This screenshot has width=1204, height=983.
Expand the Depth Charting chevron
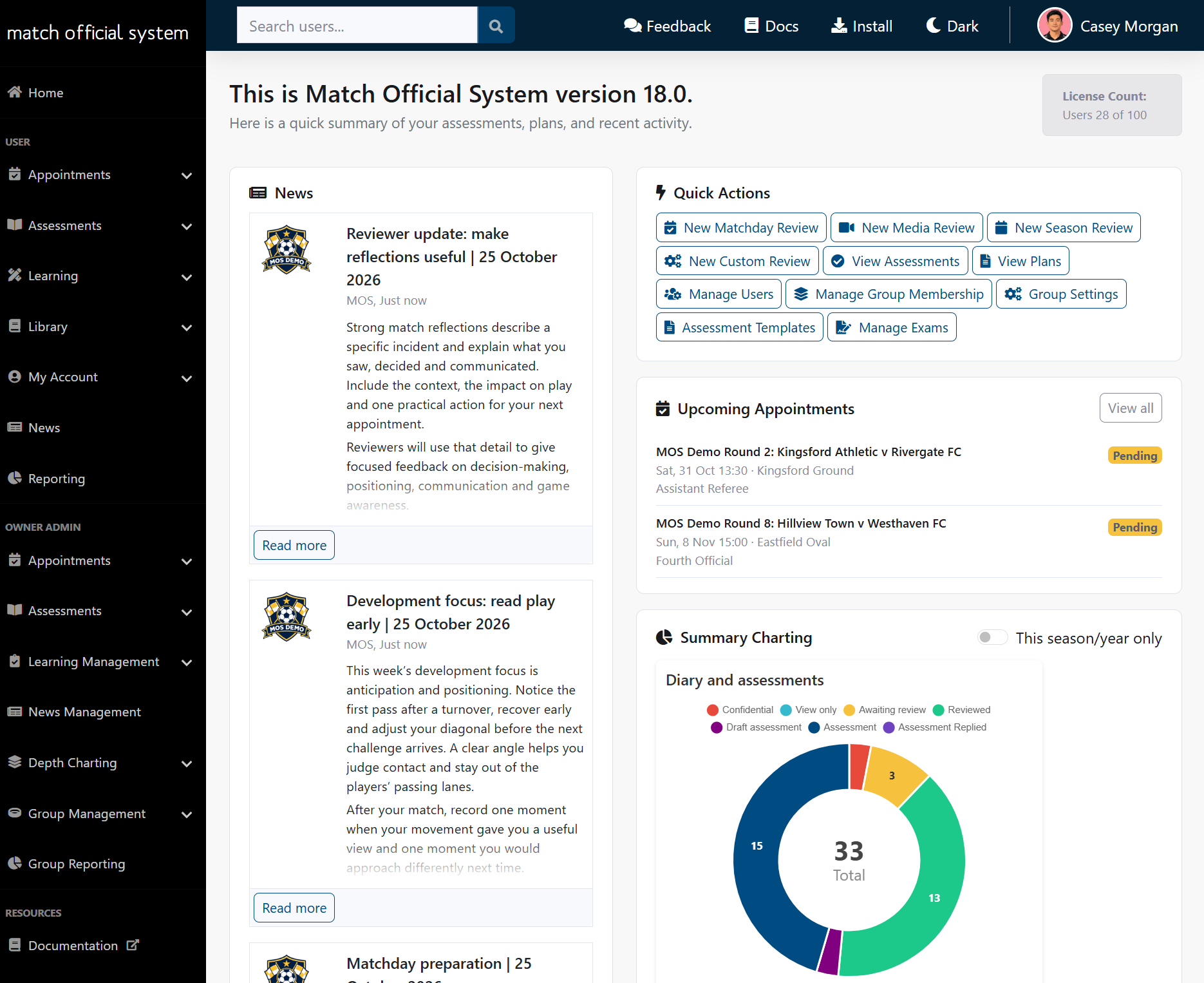pyautogui.click(x=187, y=763)
